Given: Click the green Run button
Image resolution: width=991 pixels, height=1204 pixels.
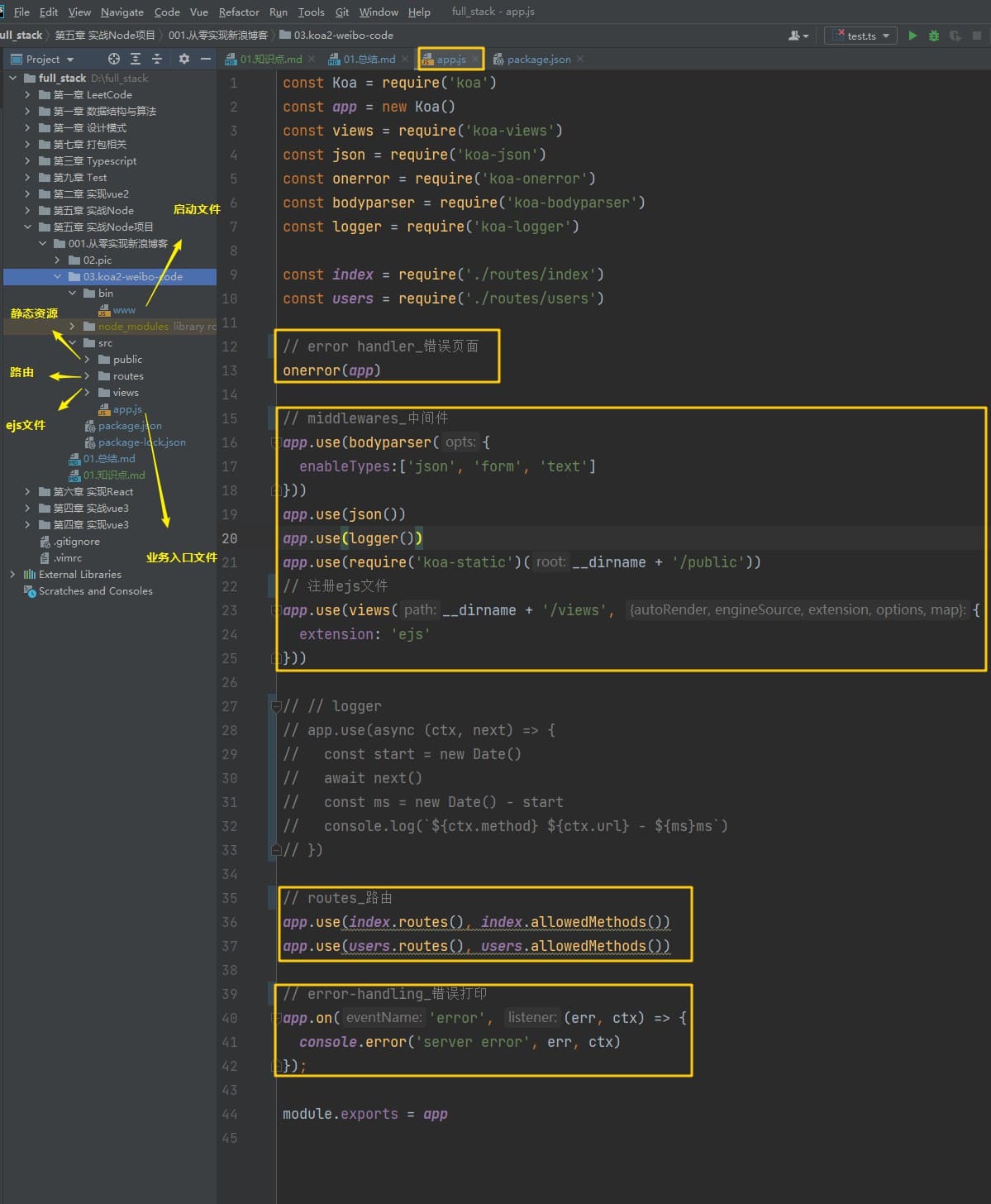Looking at the screenshot, I should click(912, 36).
